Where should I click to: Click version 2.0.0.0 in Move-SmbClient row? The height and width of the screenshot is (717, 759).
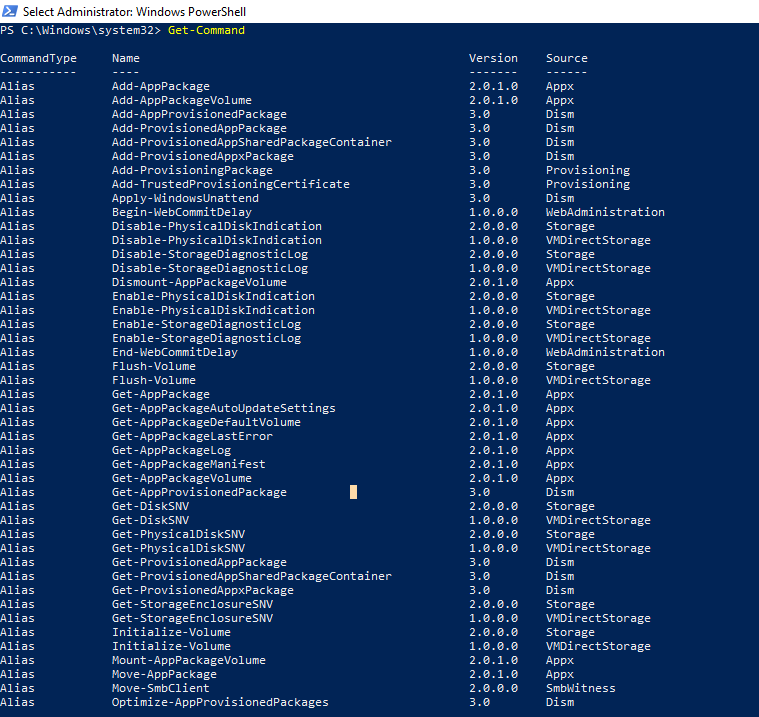point(493,688)
